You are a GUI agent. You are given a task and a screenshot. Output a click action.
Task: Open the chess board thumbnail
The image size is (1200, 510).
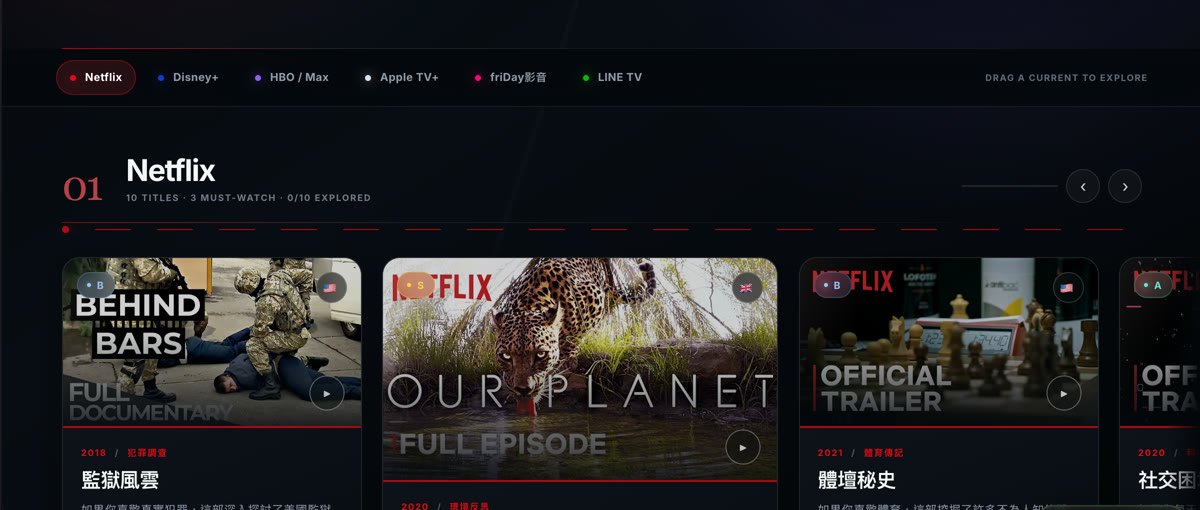pyautogui.click(x=949, y=342)
